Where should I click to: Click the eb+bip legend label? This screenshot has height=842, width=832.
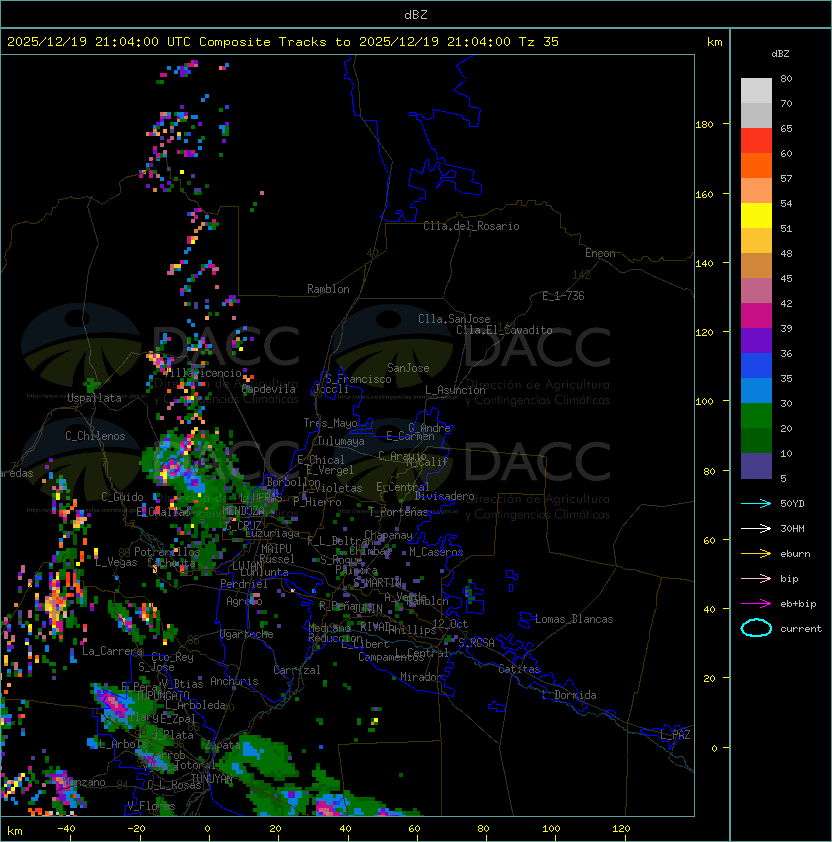[798, 604]
